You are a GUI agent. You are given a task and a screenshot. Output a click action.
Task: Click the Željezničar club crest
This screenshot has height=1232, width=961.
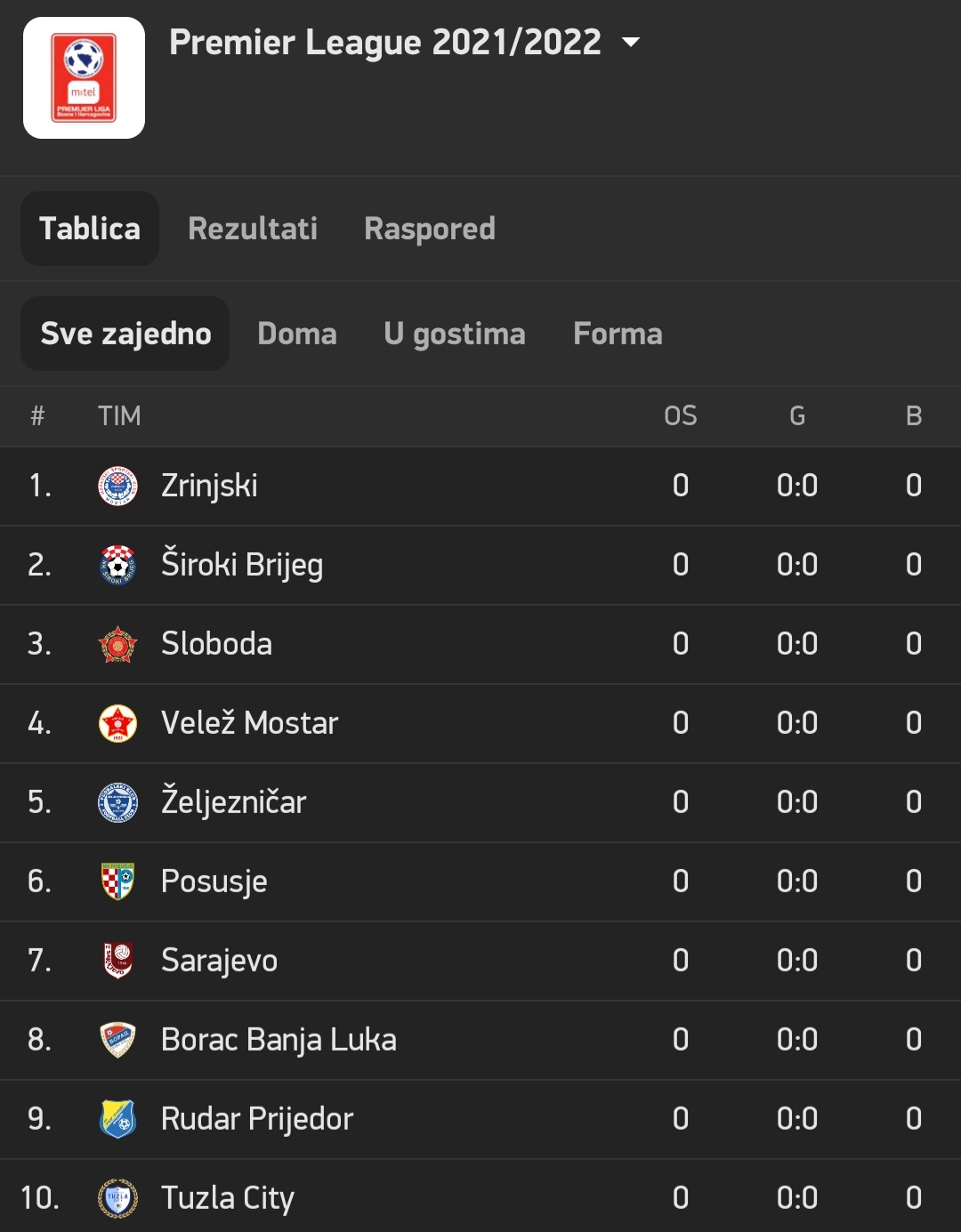(117, 802)
